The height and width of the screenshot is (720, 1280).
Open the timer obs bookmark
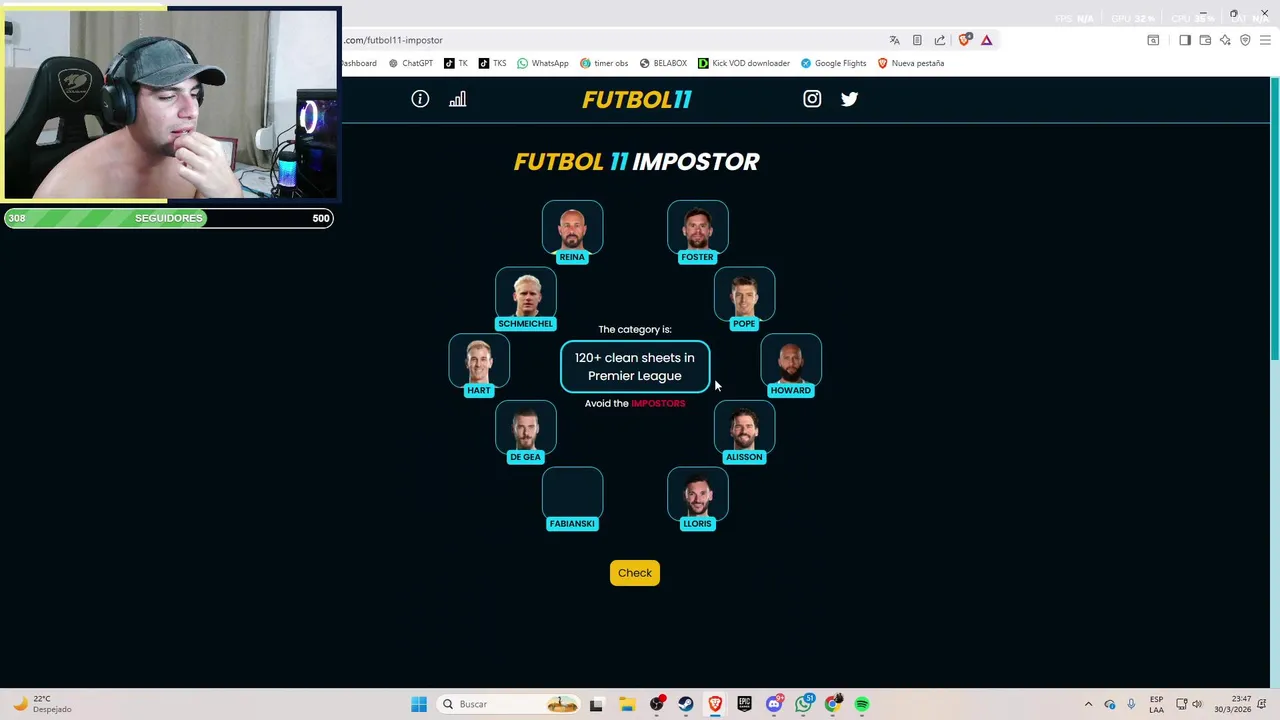[604, 63]
